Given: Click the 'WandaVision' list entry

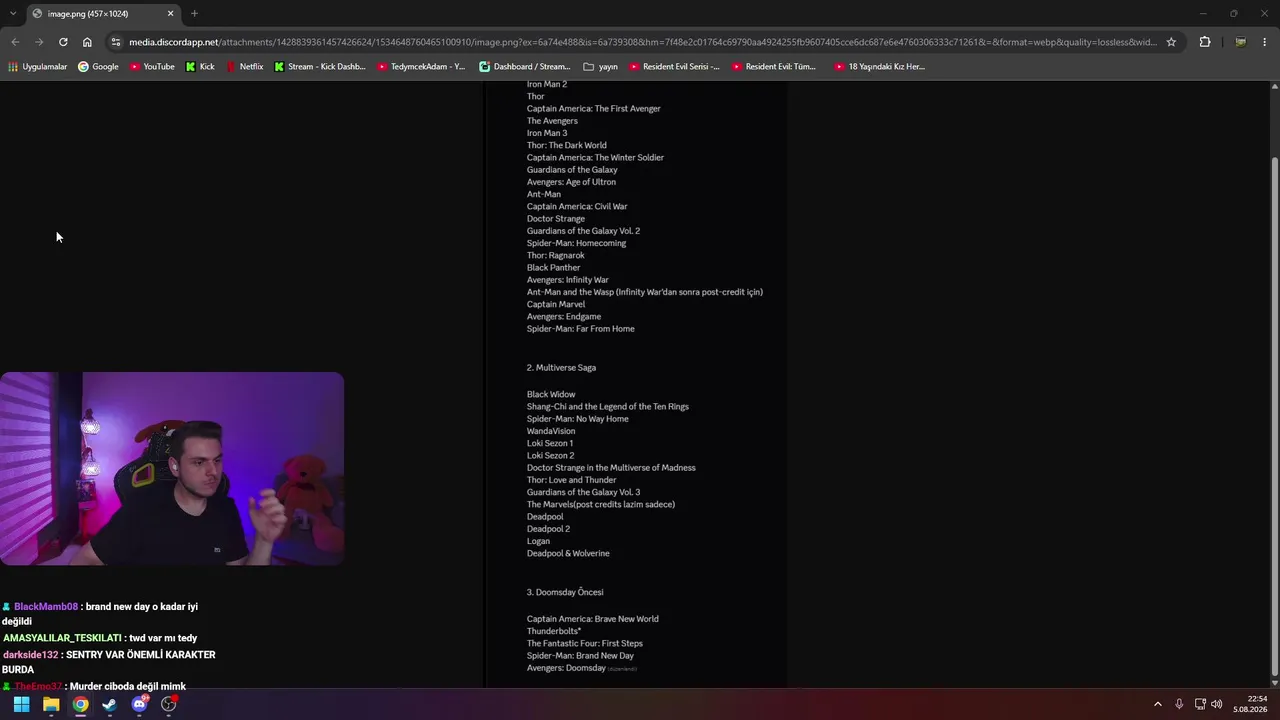Looking at the screenshot, I should (x=551, y=432).
